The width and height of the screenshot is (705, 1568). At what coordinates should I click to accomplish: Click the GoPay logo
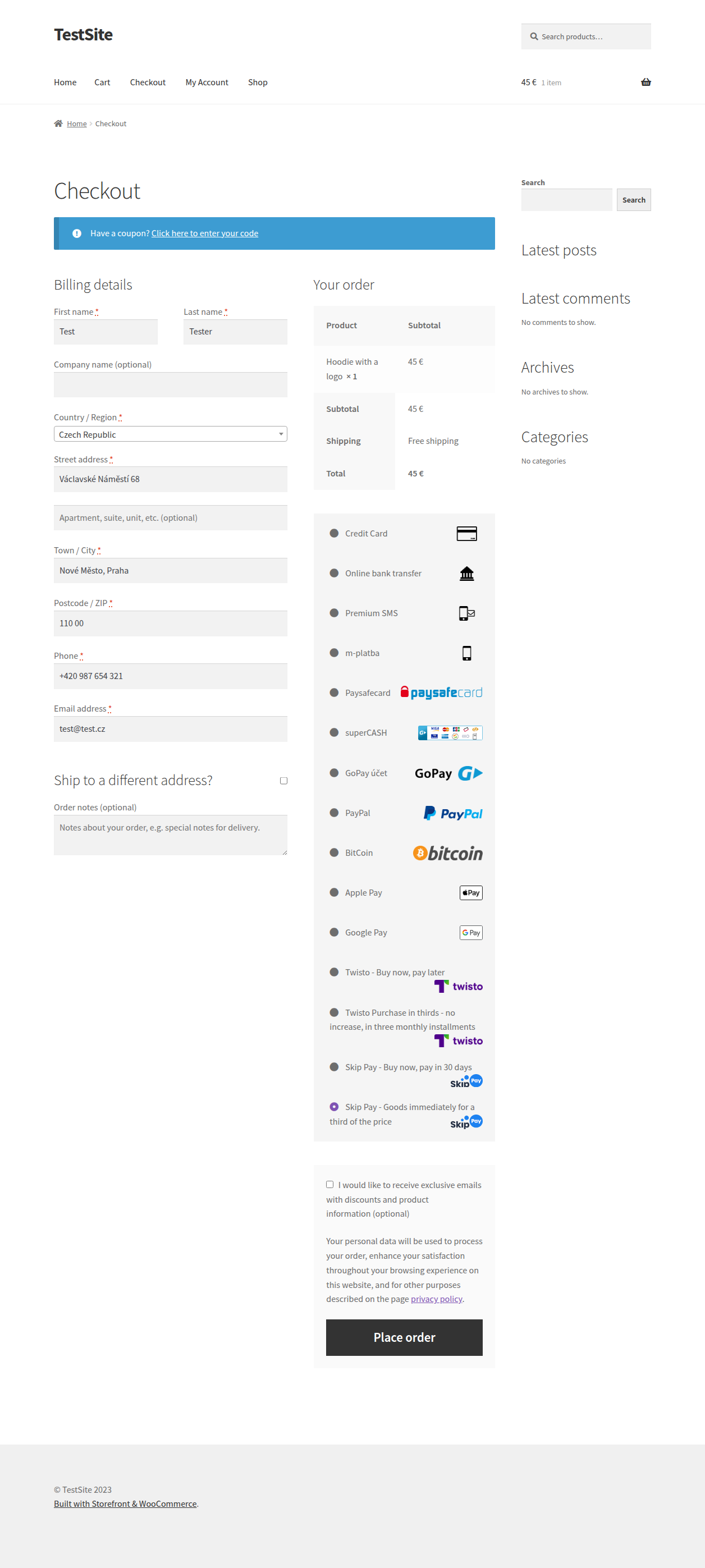(448, 773)
